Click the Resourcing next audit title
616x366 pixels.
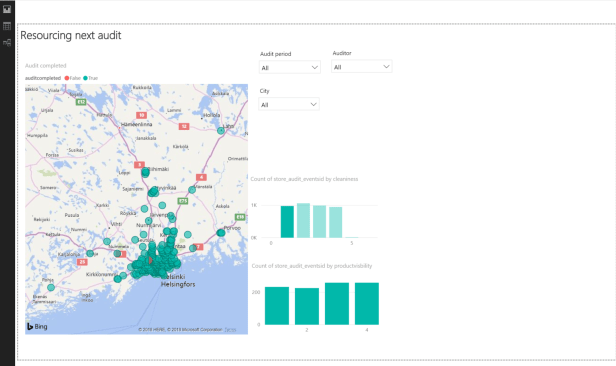[71, 35]
